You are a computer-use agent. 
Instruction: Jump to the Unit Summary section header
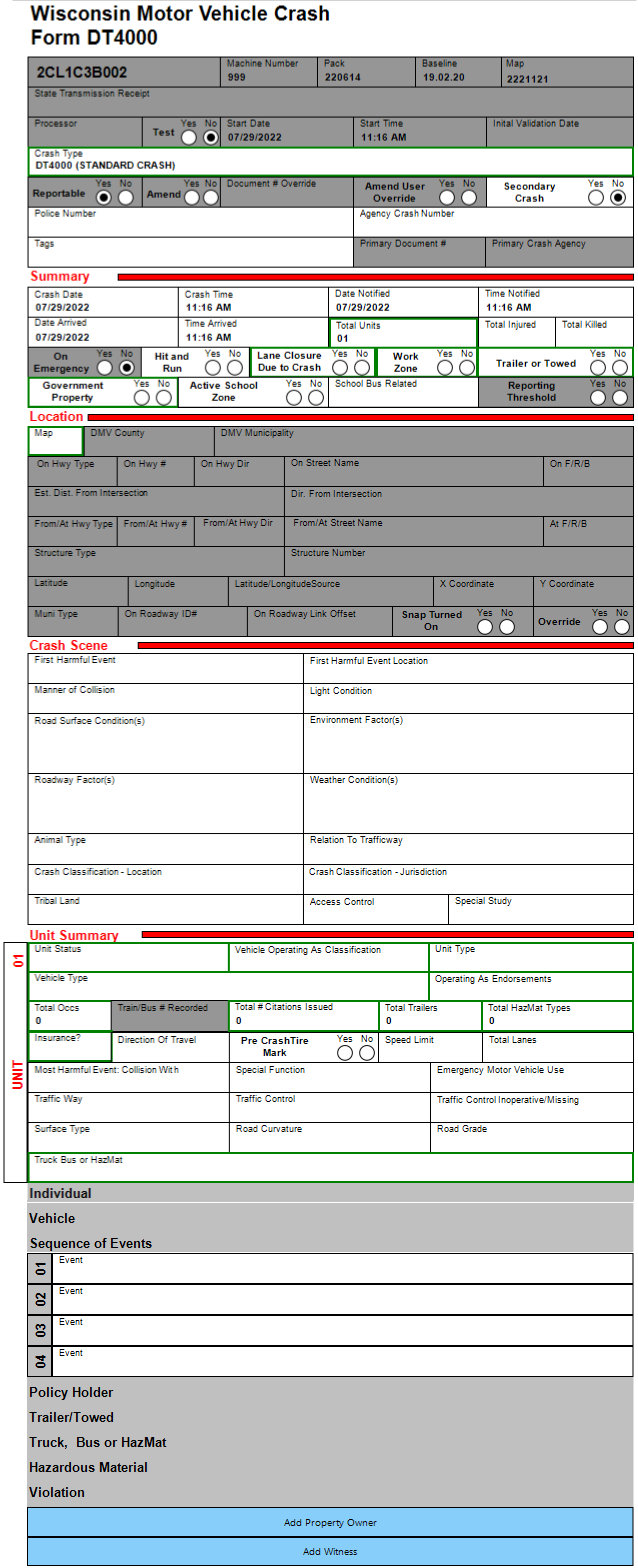(74, 935)
